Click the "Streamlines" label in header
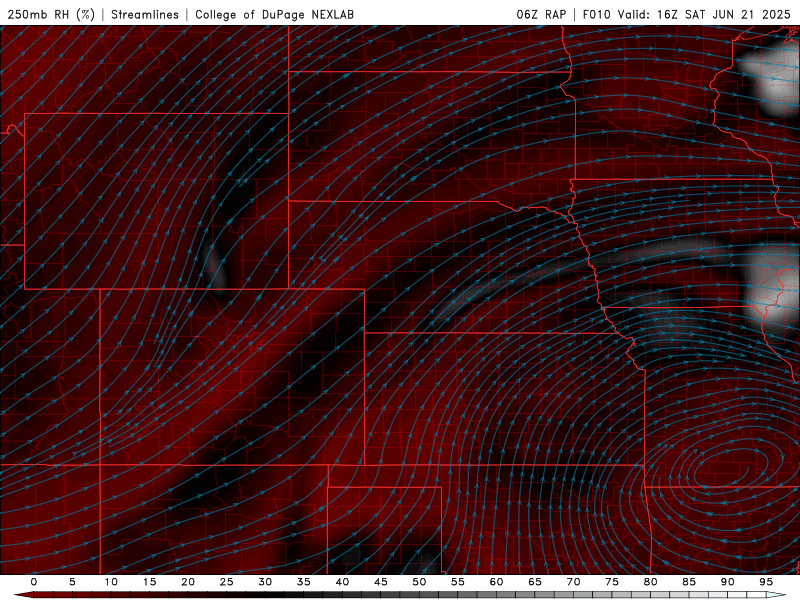Screen dimensions: 800x600 click(x=145, y=14)
